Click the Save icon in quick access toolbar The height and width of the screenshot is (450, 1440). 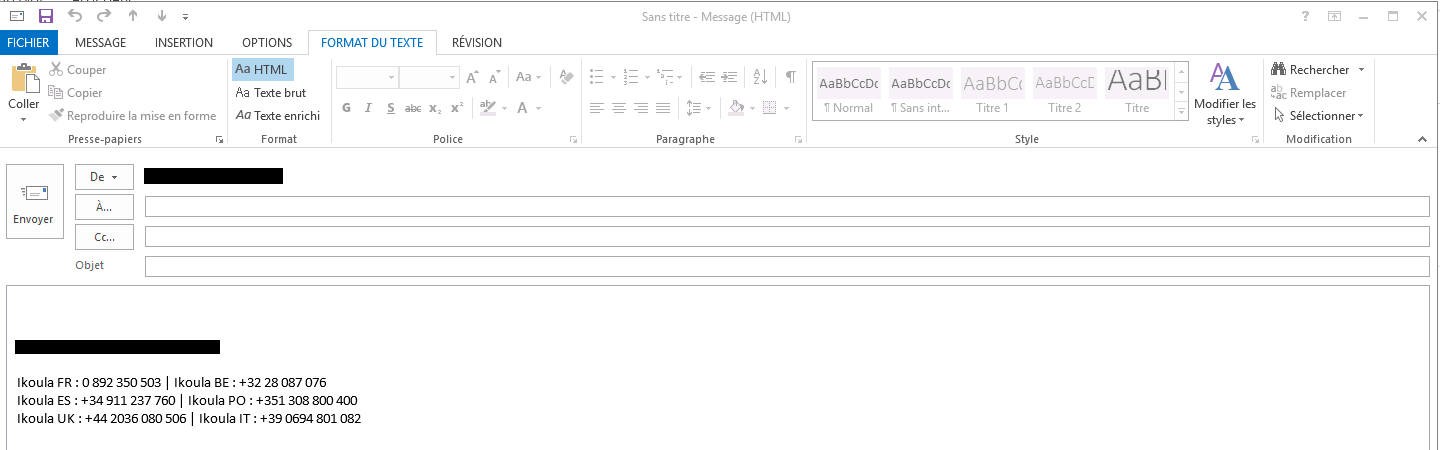click(46, 16)
